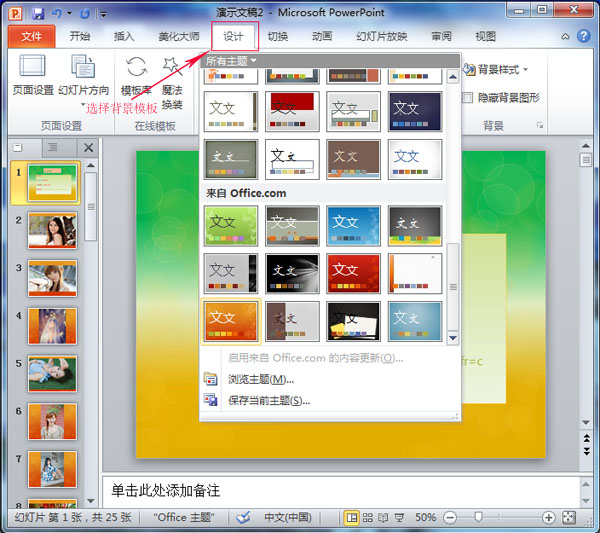The image size is (600, 533).
Task: Start Slide Show from status bar icon
Action: pyautogui.click(x=399, y=518)
